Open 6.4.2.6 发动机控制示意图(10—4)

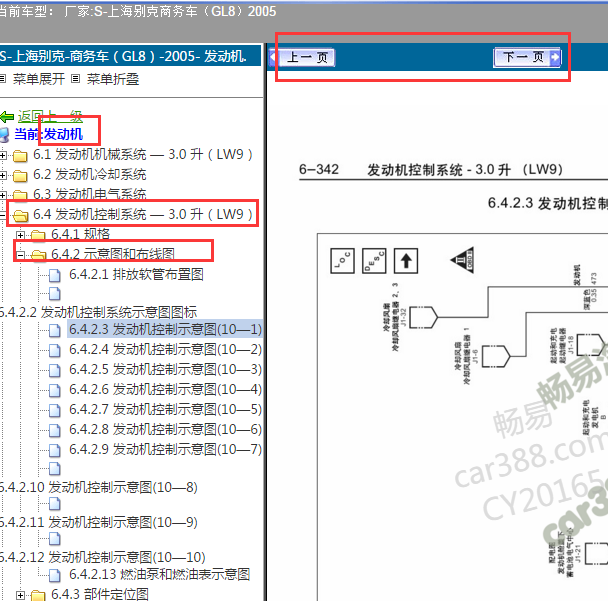[x=166, y=389]
